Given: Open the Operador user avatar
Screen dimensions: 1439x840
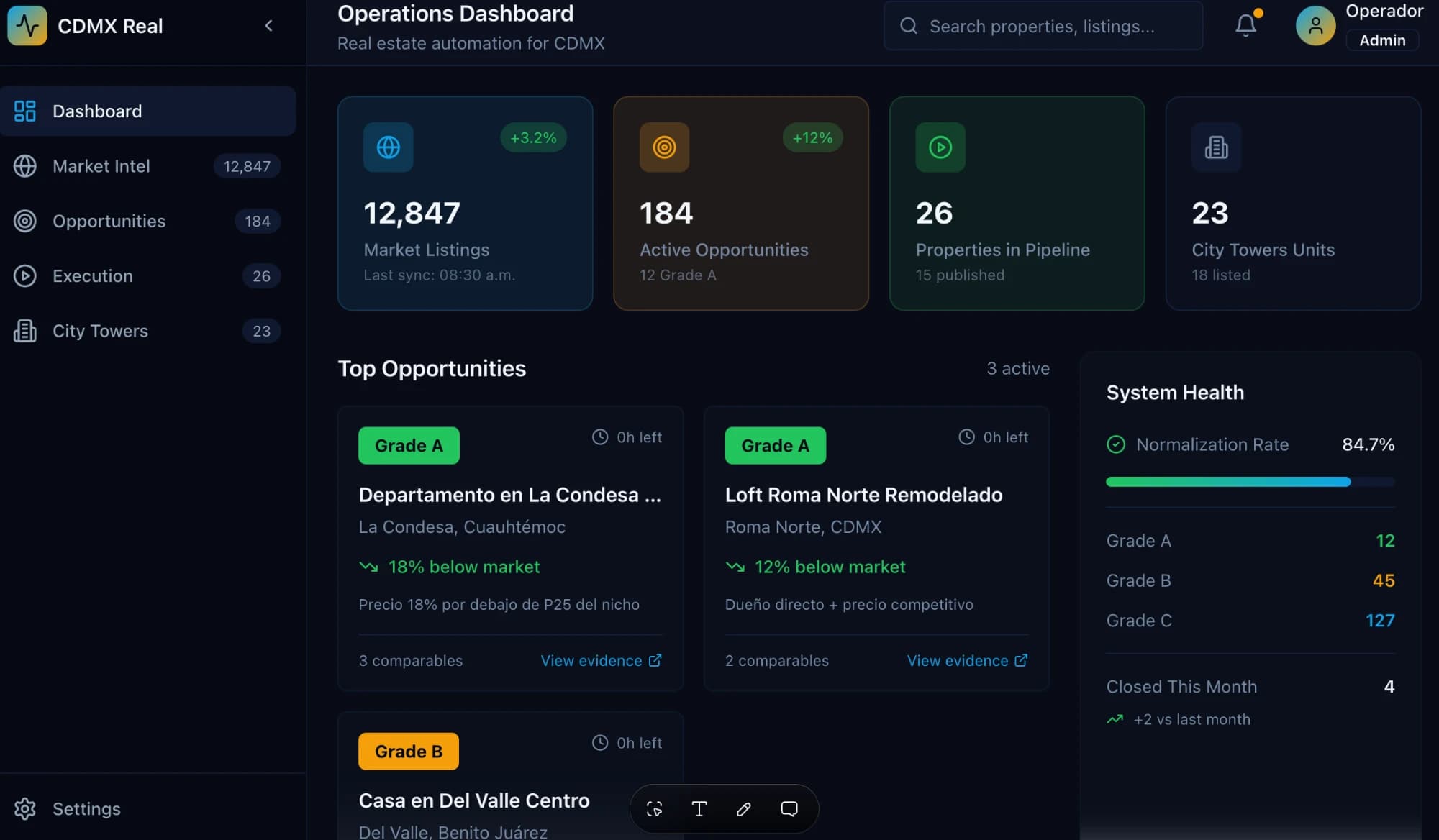Looking at the screenshot, I should (1315, 26).
